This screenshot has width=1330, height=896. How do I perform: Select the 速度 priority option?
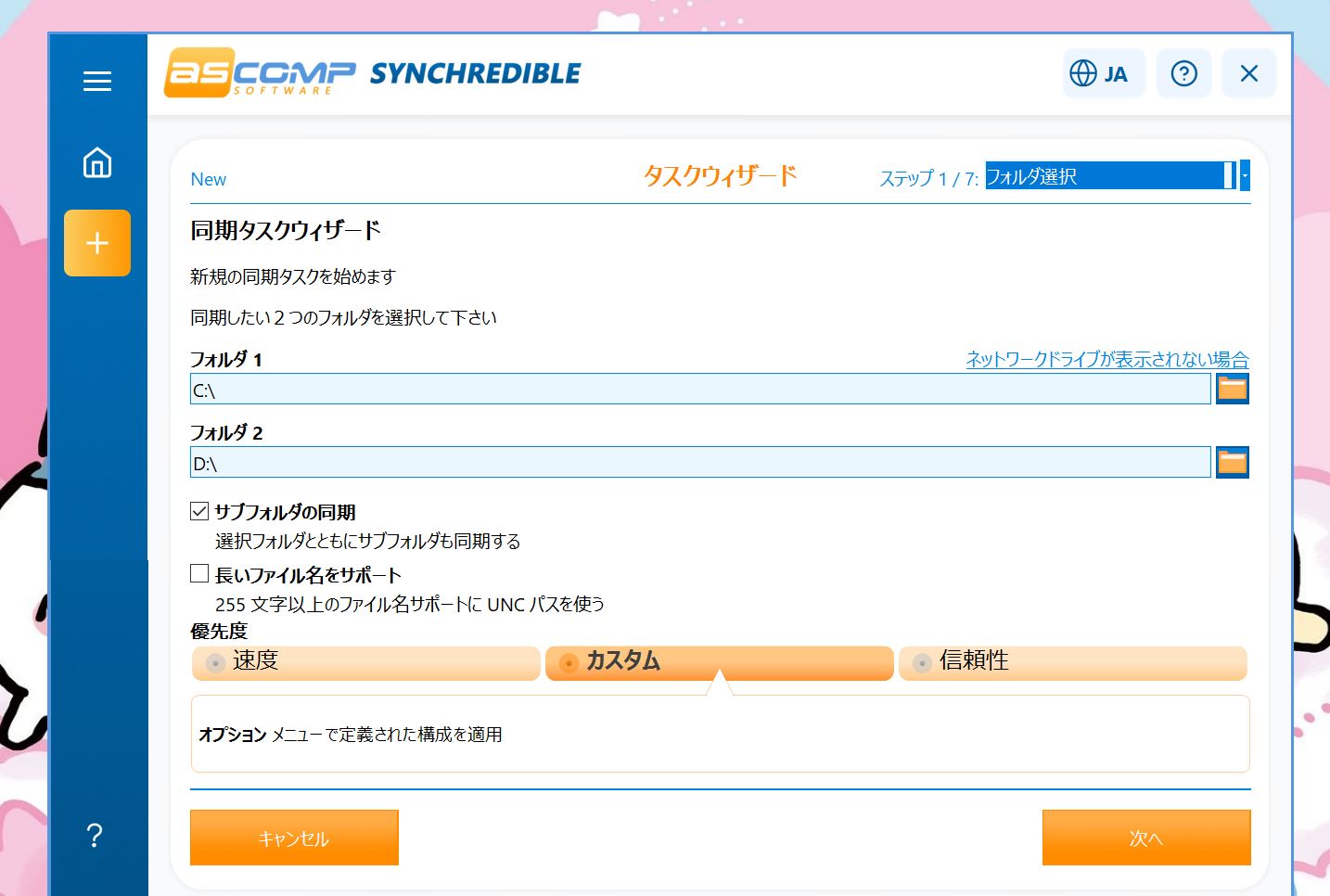(x=364, y=663)
